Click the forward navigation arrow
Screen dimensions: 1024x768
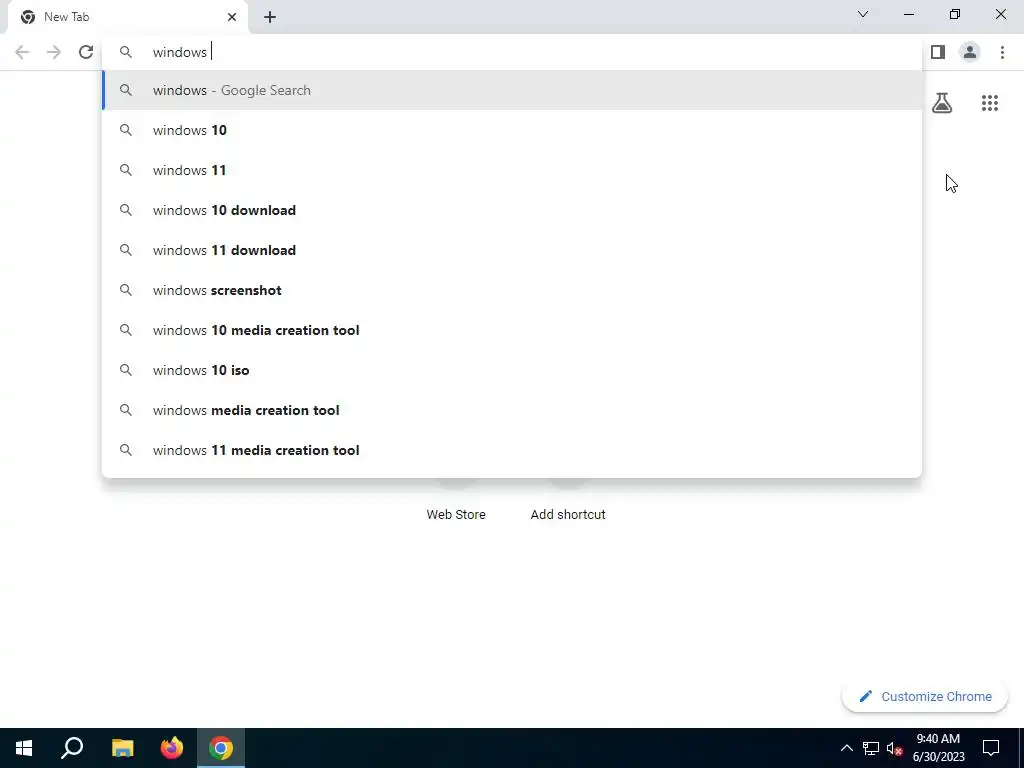pos(54,52)
